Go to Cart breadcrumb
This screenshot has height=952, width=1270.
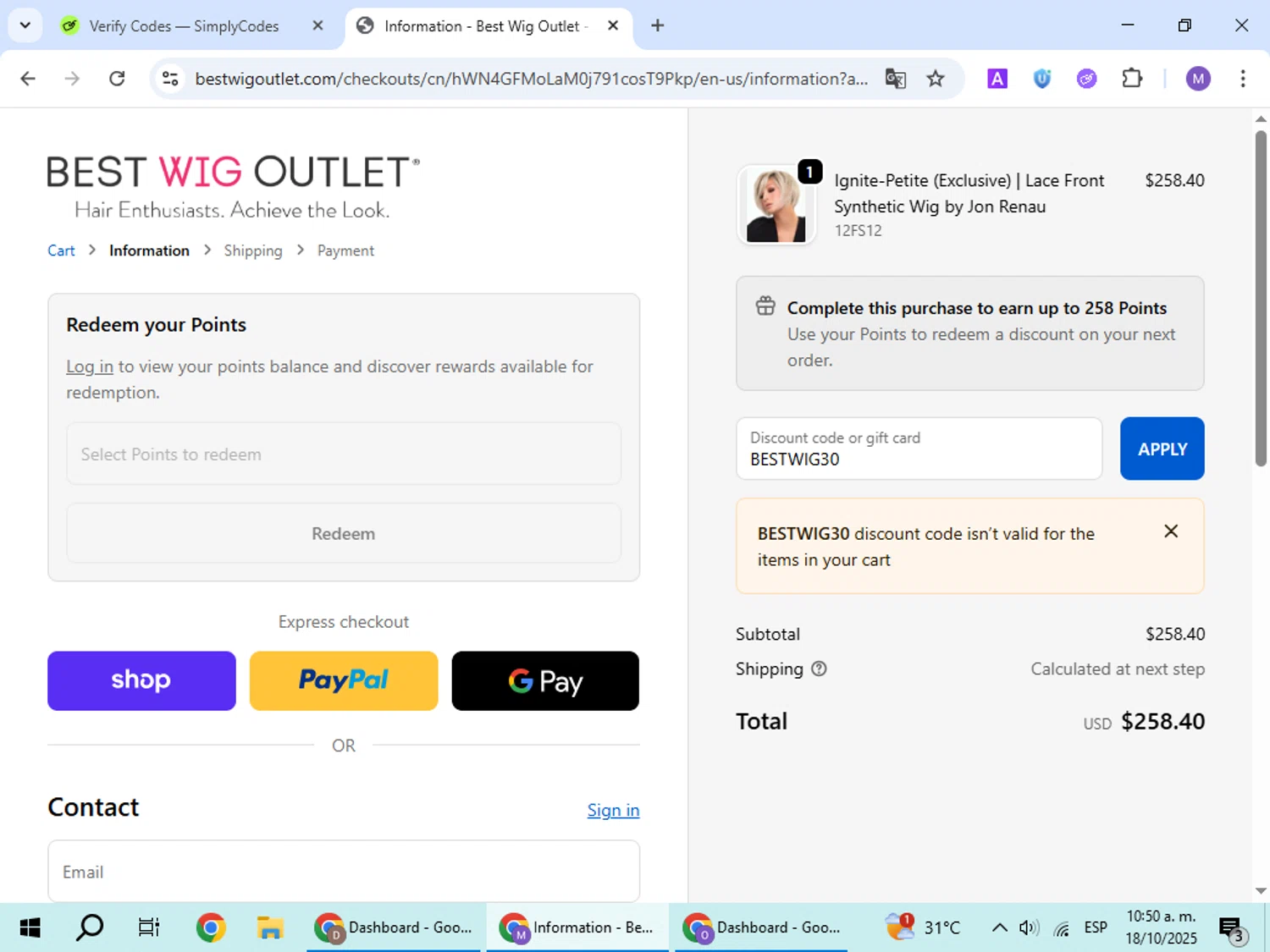[x=61, y=250]
